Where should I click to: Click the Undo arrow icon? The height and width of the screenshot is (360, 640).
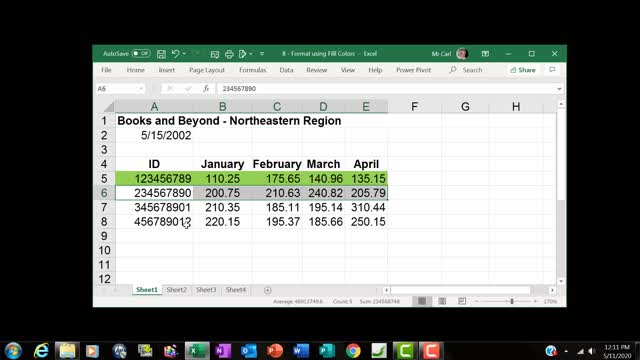click(176, 54)
